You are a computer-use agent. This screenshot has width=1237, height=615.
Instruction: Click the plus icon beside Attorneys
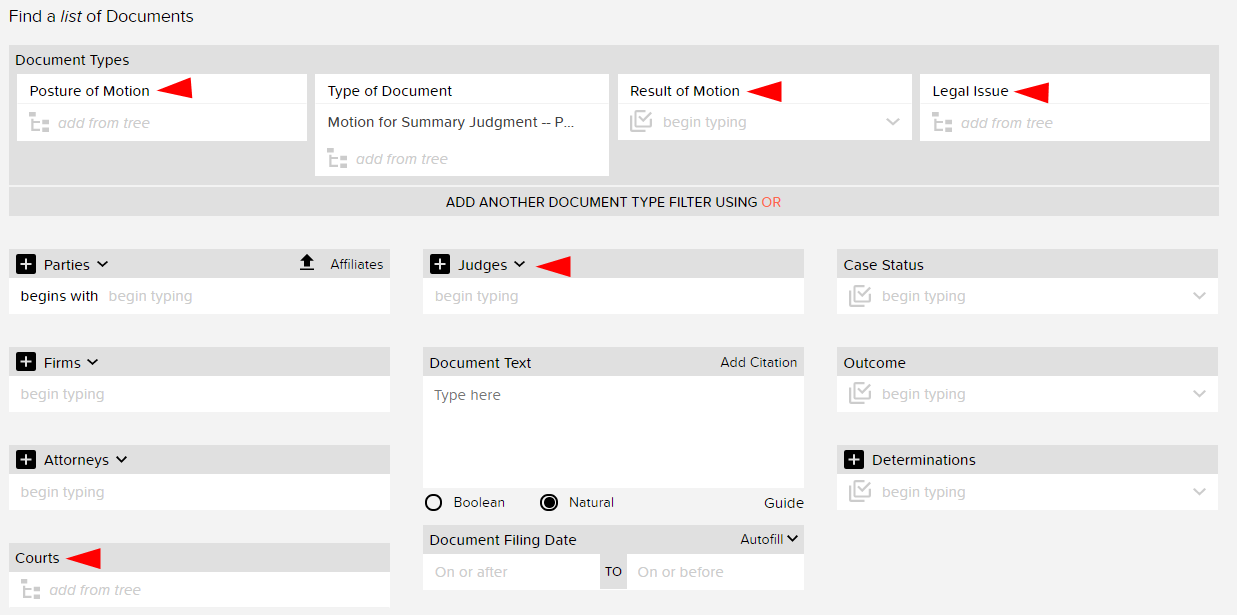(27, 460)
